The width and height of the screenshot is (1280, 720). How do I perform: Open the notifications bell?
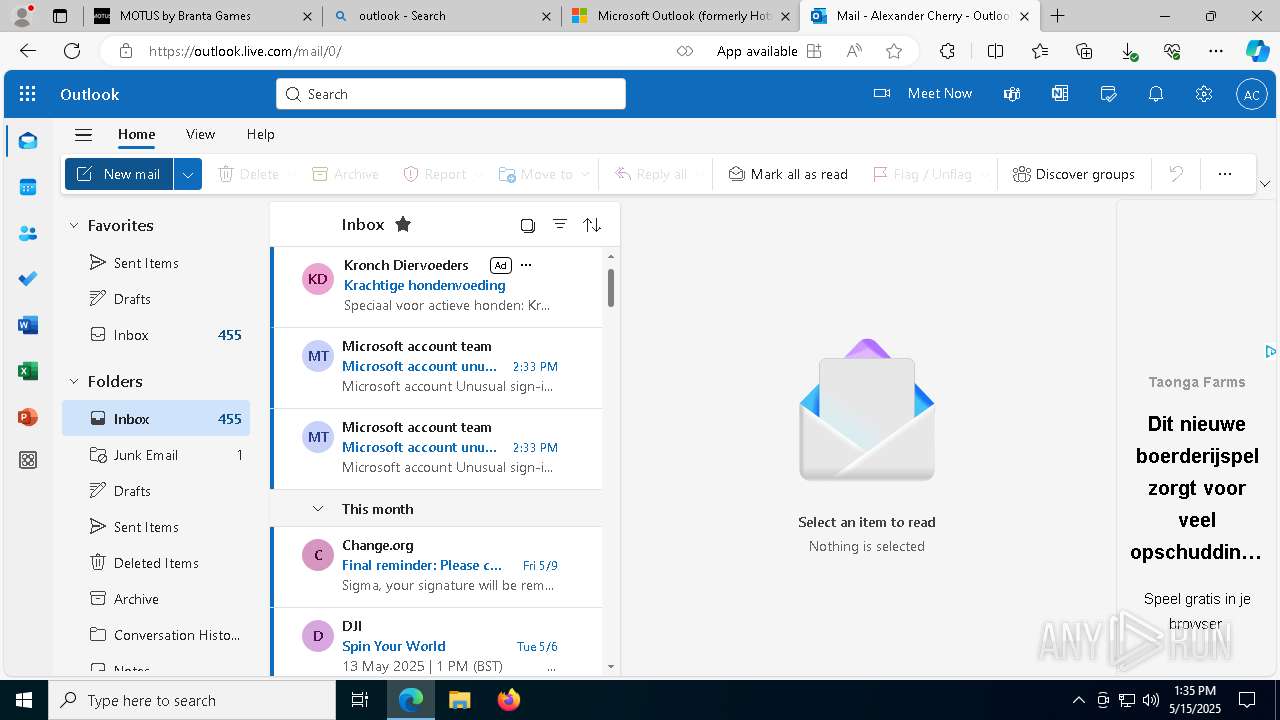coord(1156,94)
